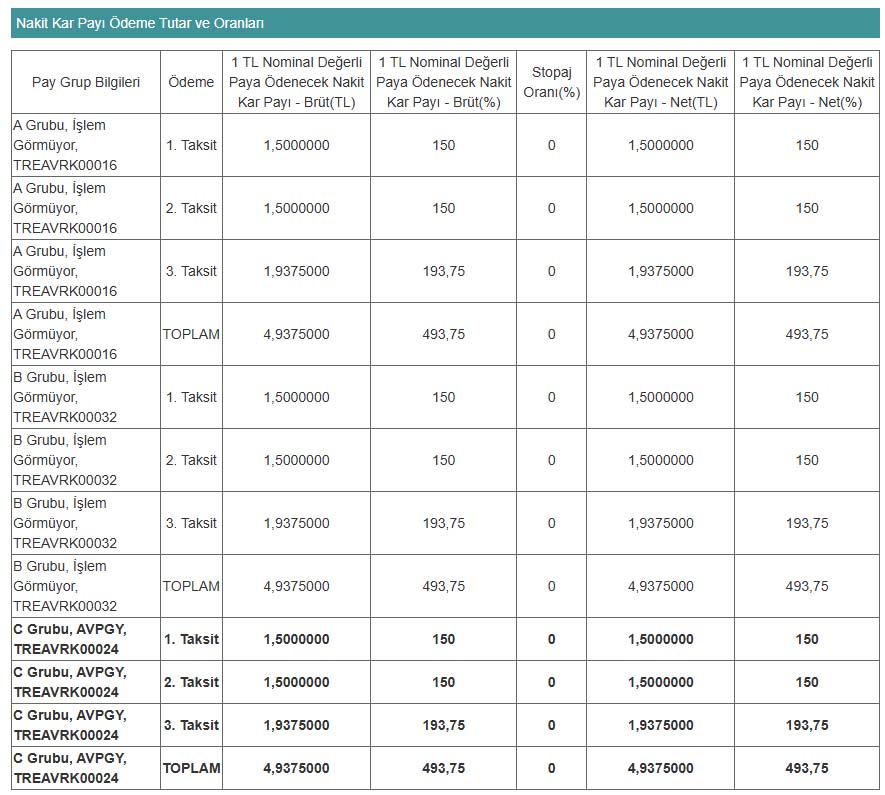The image size is (885, 795).
Task: Select gross TL 1,5000000 in C Grubu 1. Taksit
Action: pos(296,639)
